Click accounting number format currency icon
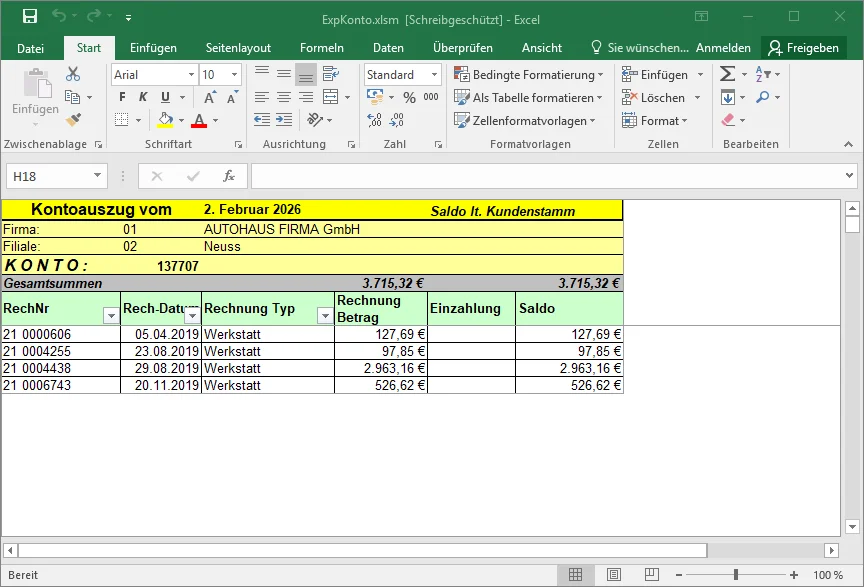864x587 pixels. [375, 98]
